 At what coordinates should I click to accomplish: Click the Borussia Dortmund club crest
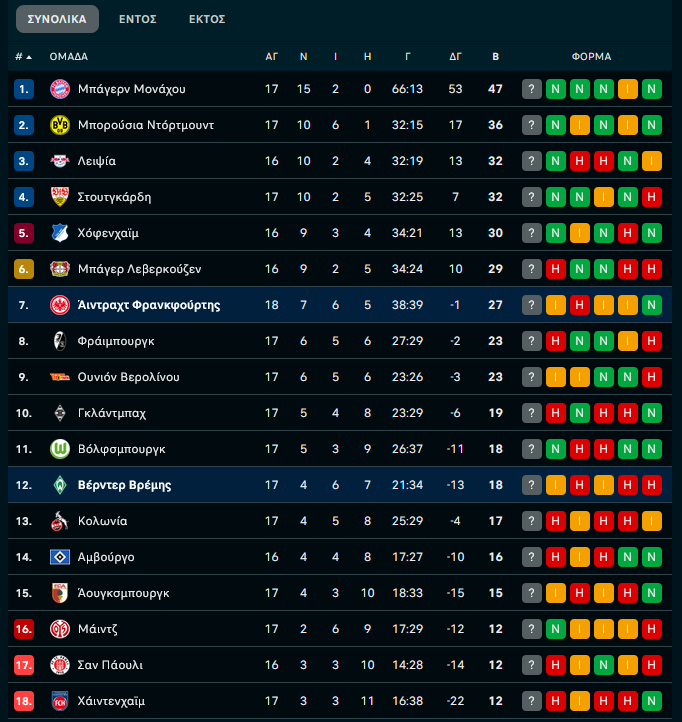click(x=59, y=125)
